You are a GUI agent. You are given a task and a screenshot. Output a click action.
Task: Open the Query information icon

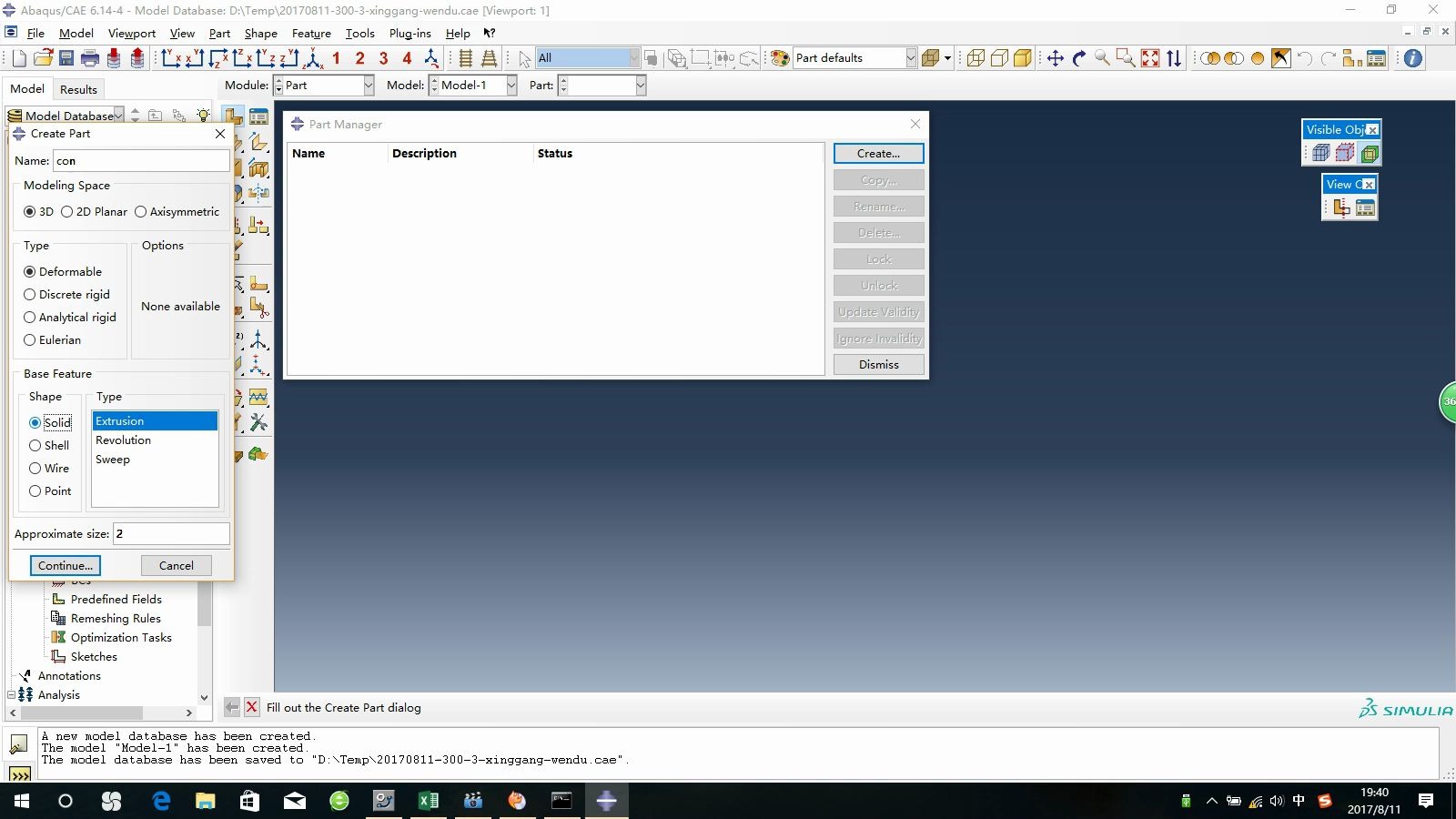pyautogui.click(x=1412, y=58)
